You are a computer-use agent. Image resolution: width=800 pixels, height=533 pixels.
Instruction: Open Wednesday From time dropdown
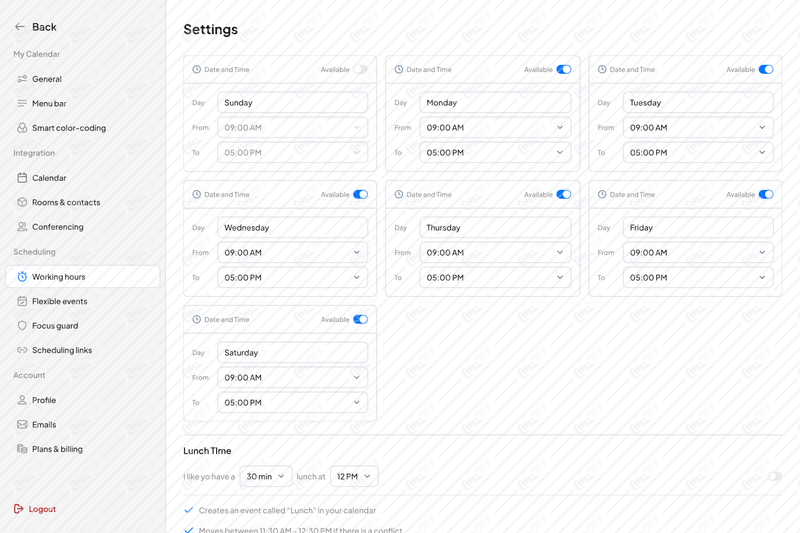292,252
